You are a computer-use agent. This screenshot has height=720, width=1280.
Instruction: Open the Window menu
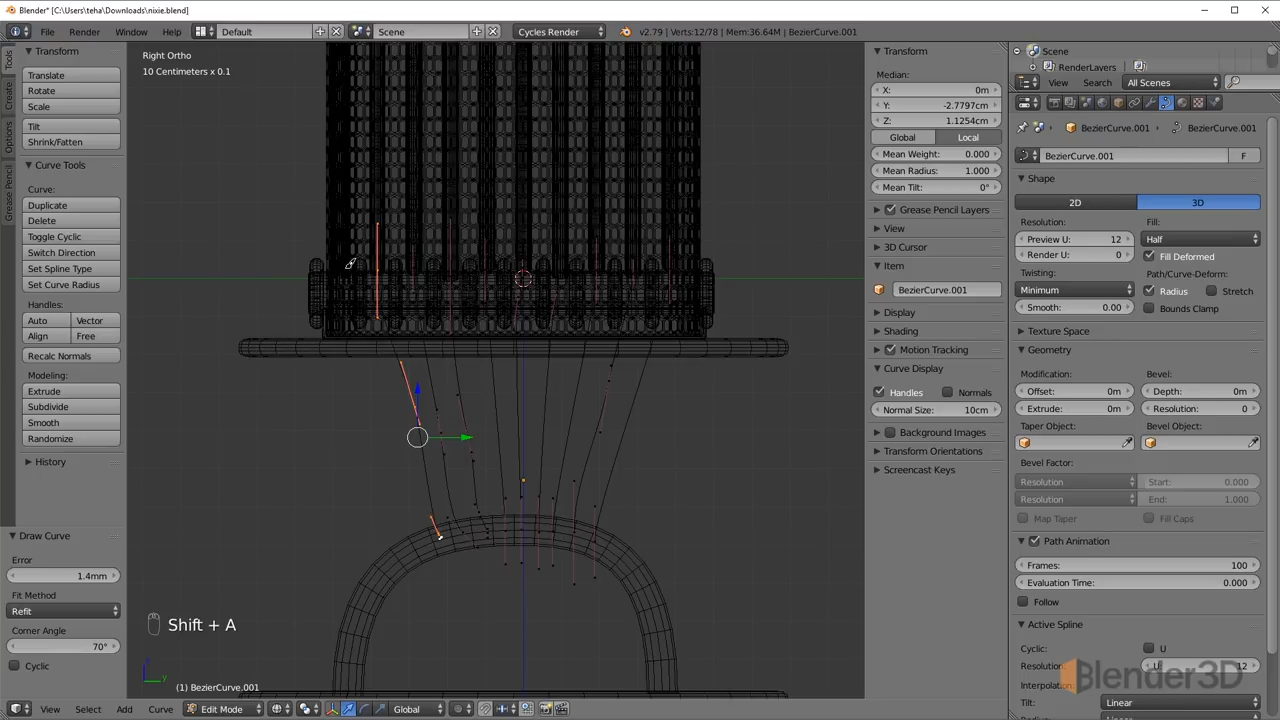[131, 32]
